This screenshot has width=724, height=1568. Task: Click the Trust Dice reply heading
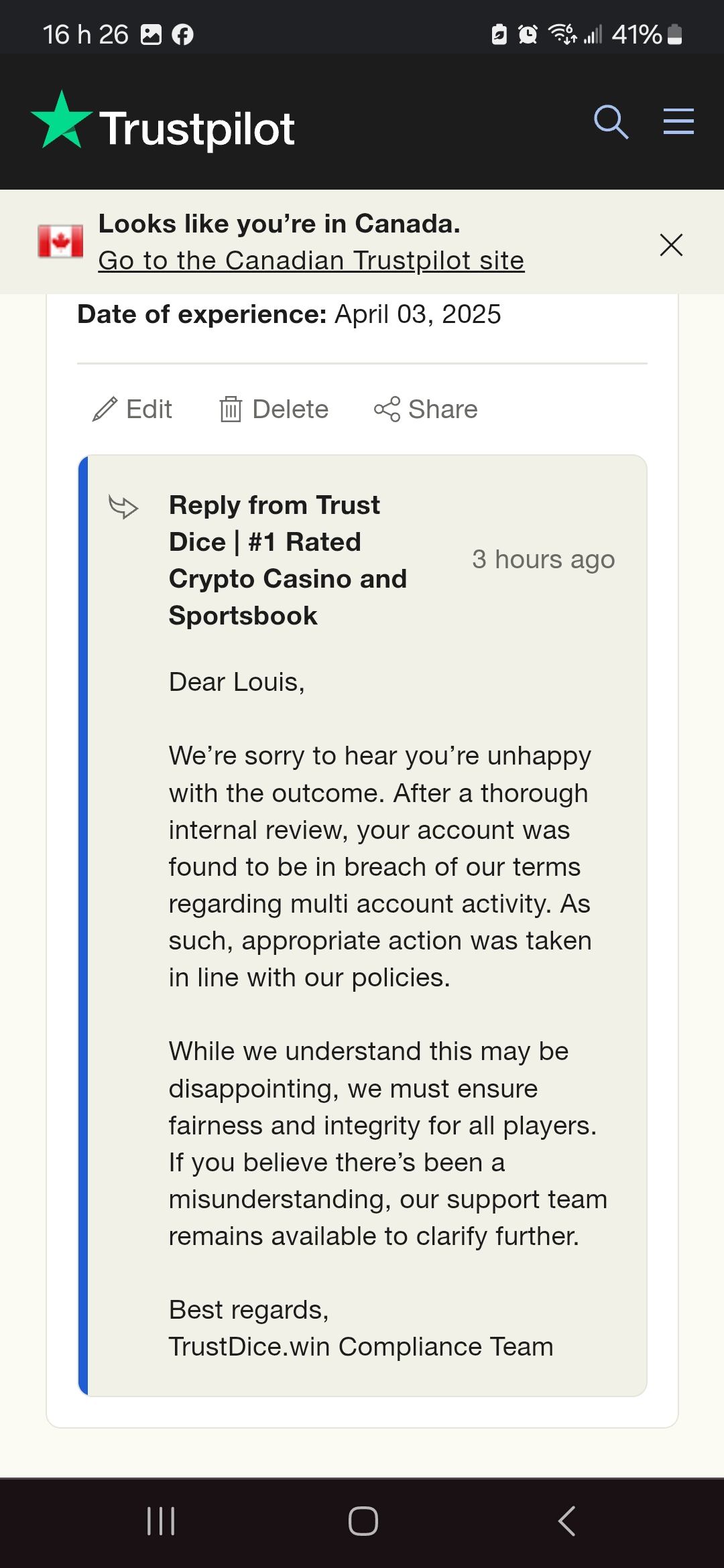pos(288,560)
